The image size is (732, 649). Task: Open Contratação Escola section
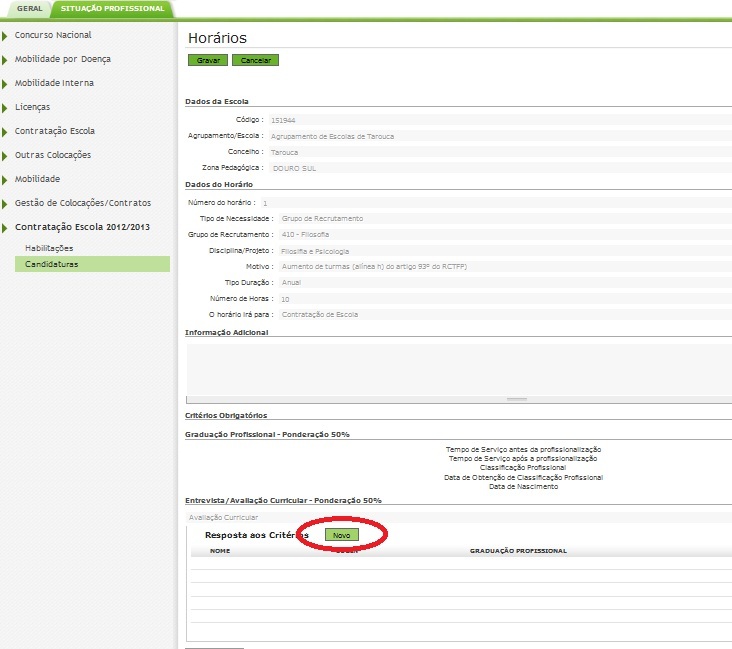(55, 131)
